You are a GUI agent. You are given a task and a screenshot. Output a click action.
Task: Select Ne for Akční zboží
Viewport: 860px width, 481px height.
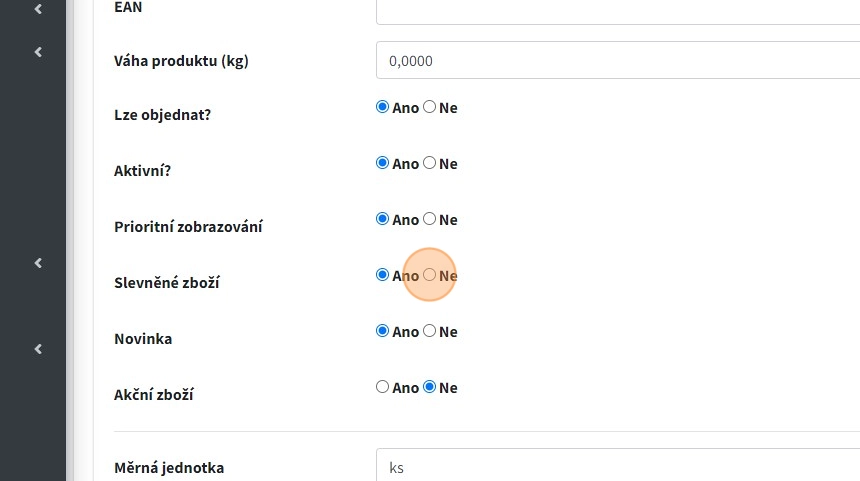(430, 387)
